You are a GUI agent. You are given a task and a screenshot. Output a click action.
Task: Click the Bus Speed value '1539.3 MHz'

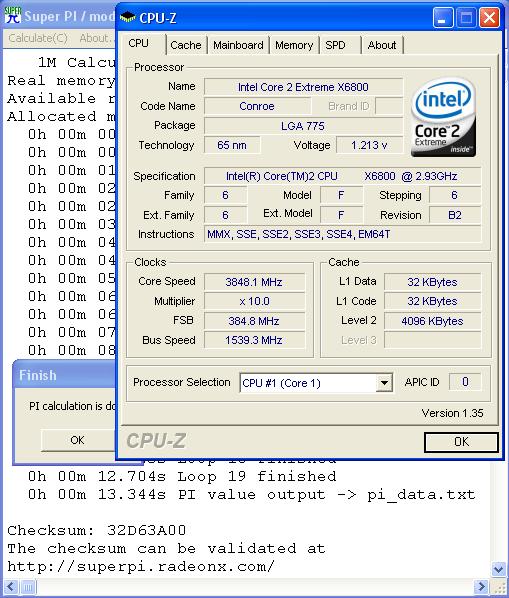pyautogui.click(x=254, y=340)
